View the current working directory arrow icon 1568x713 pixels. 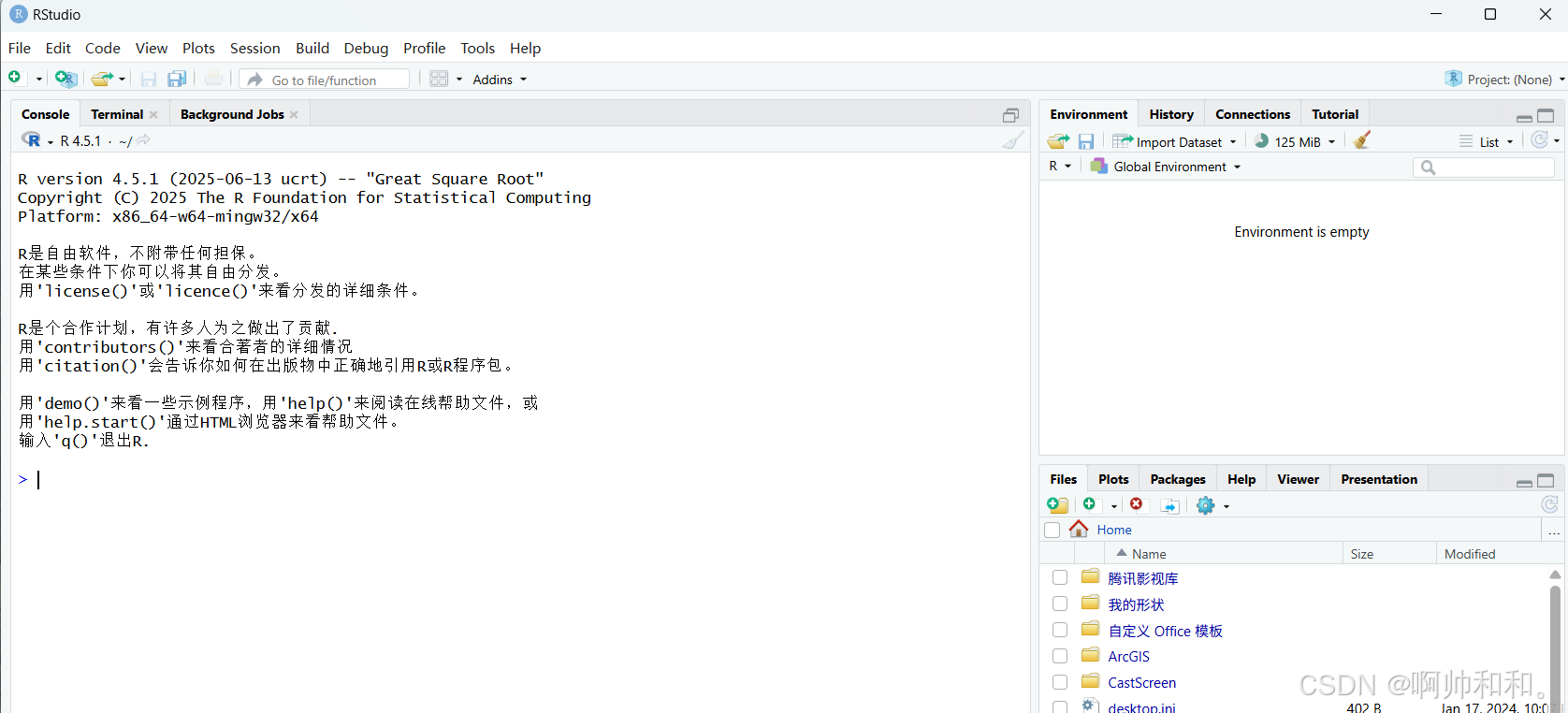click(143, 140)
